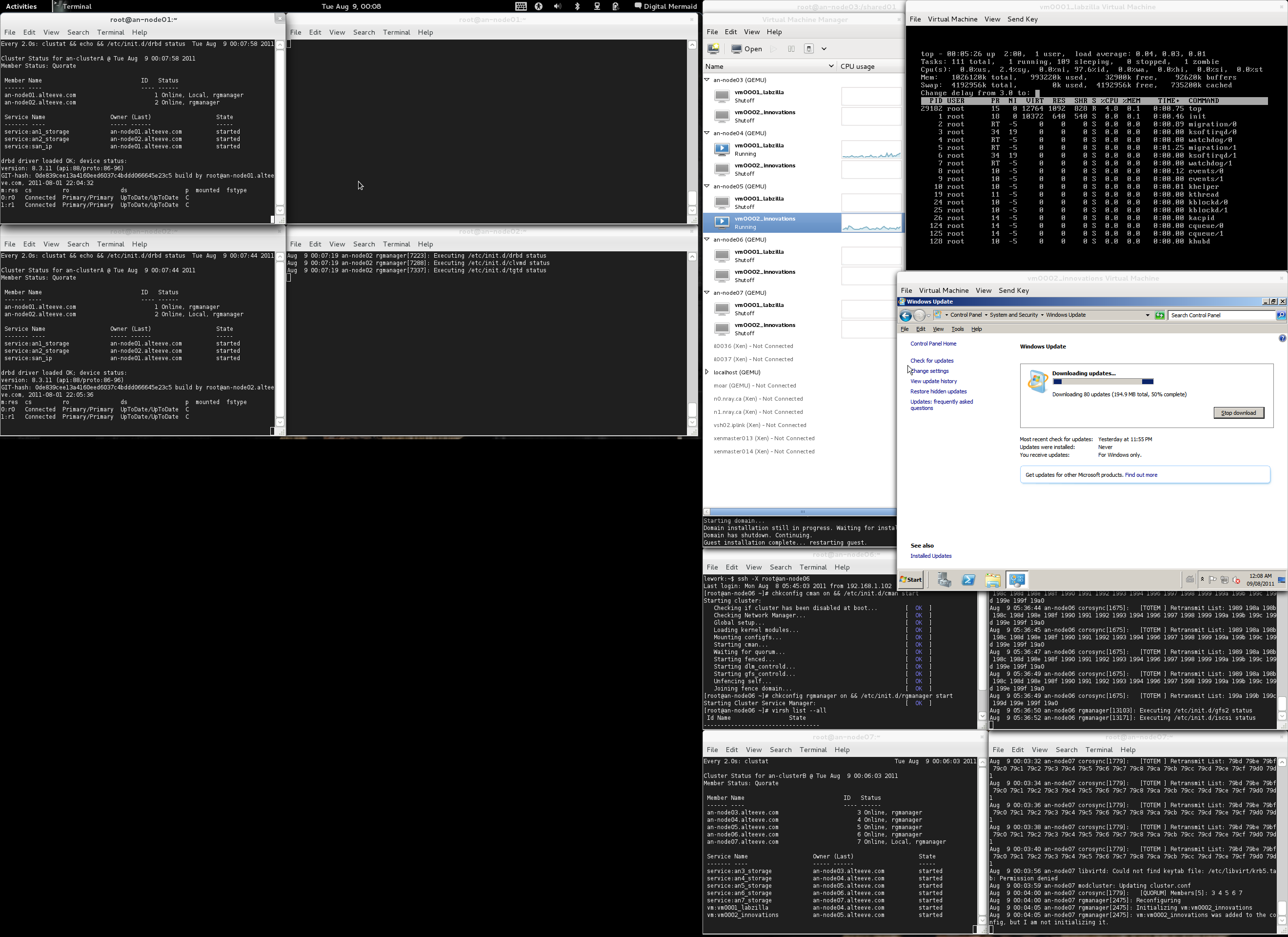
Task: Click the vertical scrollbar of an-node01 clustat terminal
Action: coord(280,127)
